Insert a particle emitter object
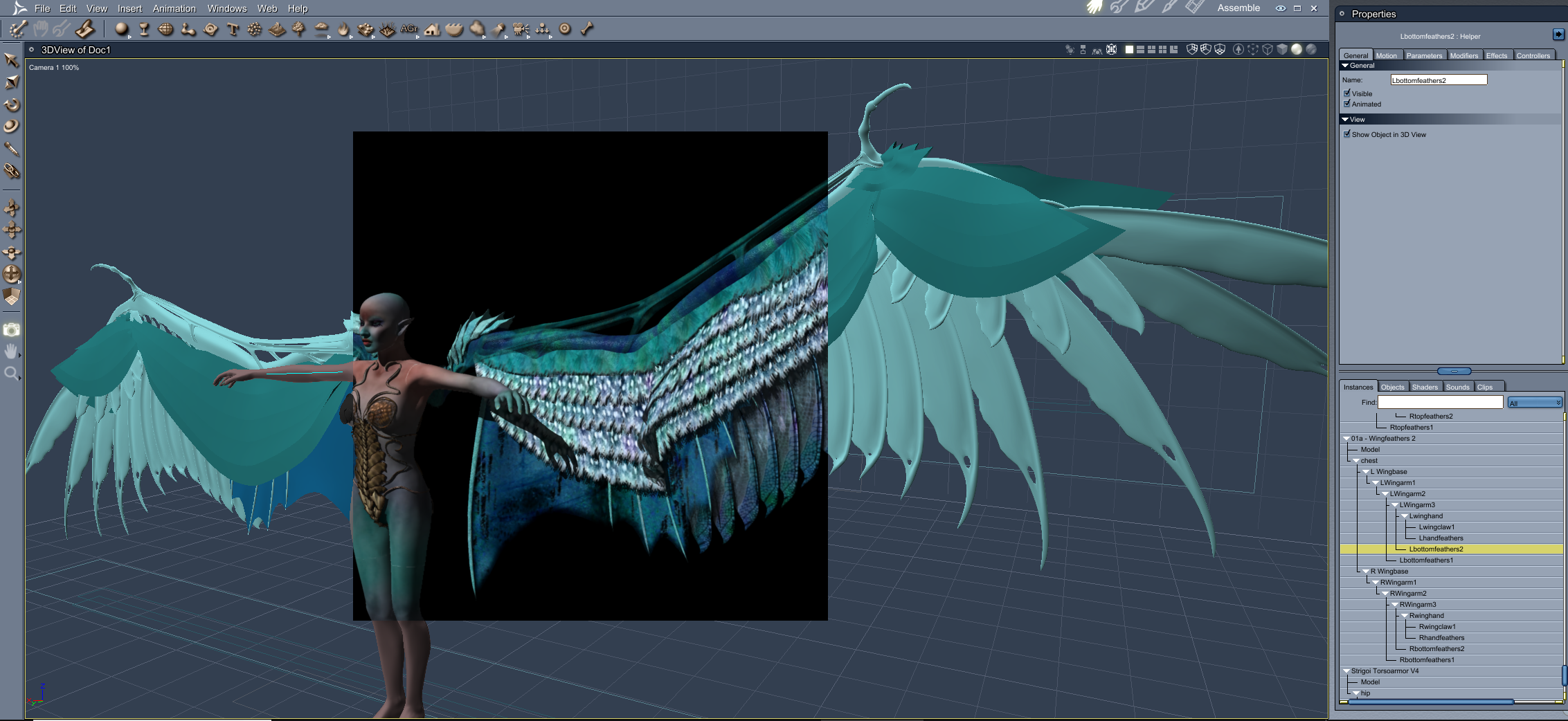Viewport: 1568px width, 721px height. coord(255,29)
